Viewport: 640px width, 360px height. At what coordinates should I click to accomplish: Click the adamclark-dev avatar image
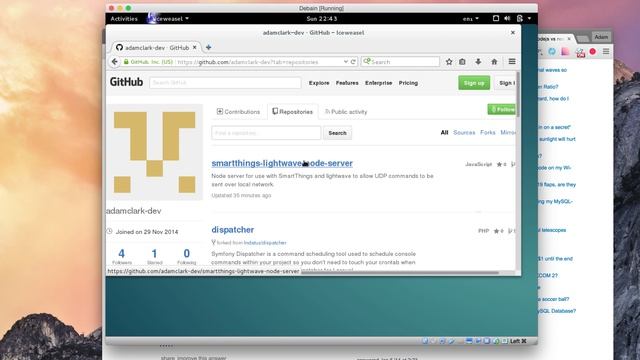pyautogui.click(x=154, y=152)
